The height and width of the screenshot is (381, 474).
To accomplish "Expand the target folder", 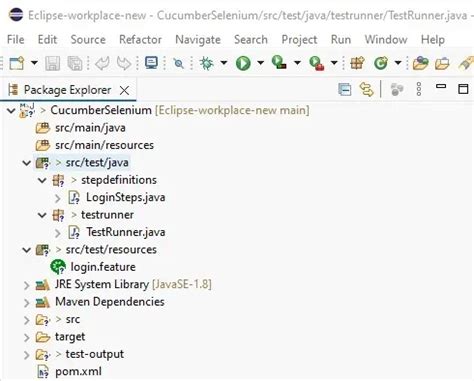I will tap(26, 337).
